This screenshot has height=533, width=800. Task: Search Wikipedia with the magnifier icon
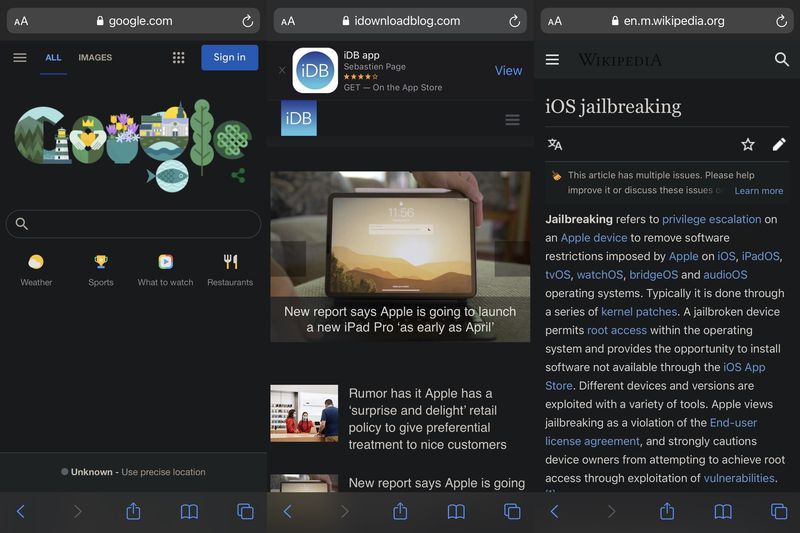point(781,60)
